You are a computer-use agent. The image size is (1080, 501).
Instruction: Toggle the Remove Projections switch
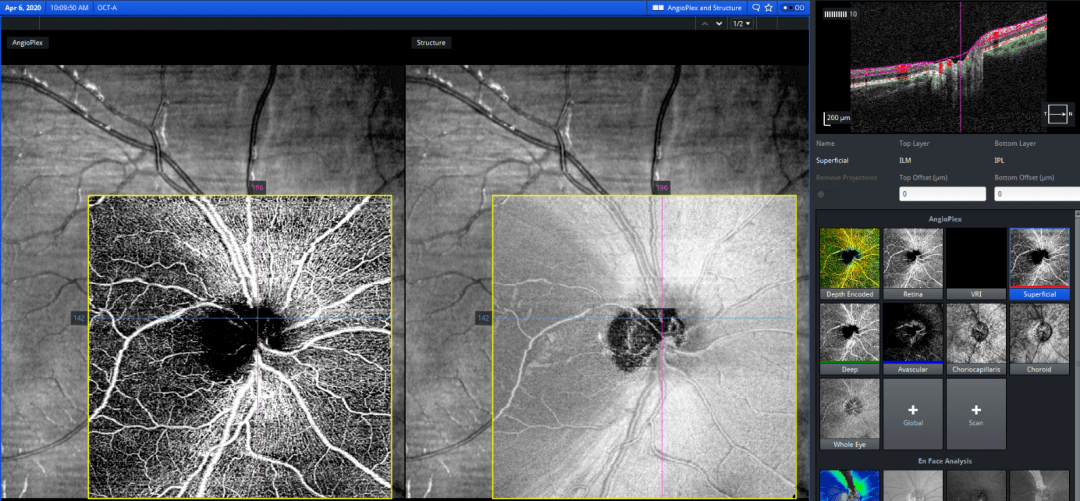[x=823, y=194]
